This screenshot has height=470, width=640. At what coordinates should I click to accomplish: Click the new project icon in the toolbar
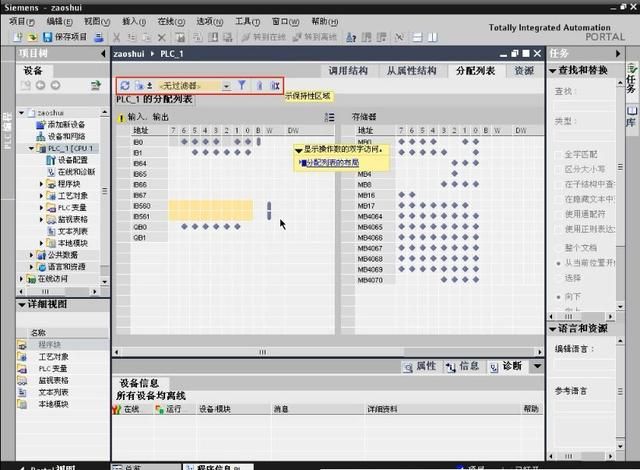pos(18,38)
